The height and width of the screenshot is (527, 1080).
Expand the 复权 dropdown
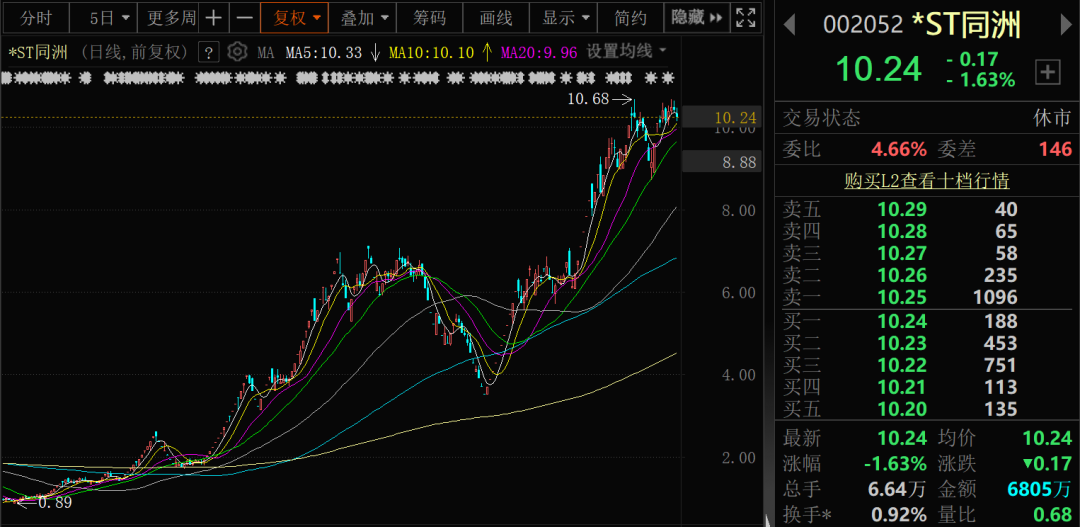(x=298, y=18)
